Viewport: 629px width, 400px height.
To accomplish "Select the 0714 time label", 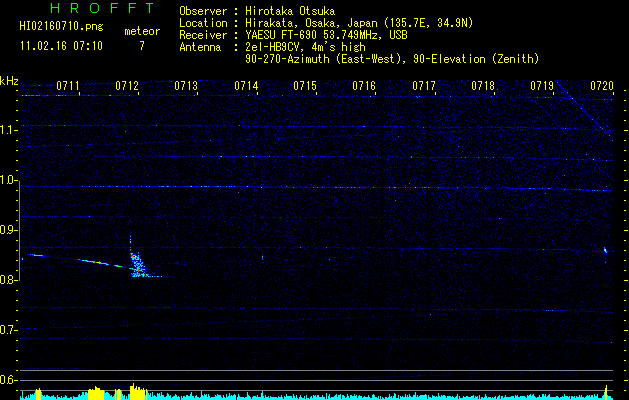I will click(x=246, y=86).
